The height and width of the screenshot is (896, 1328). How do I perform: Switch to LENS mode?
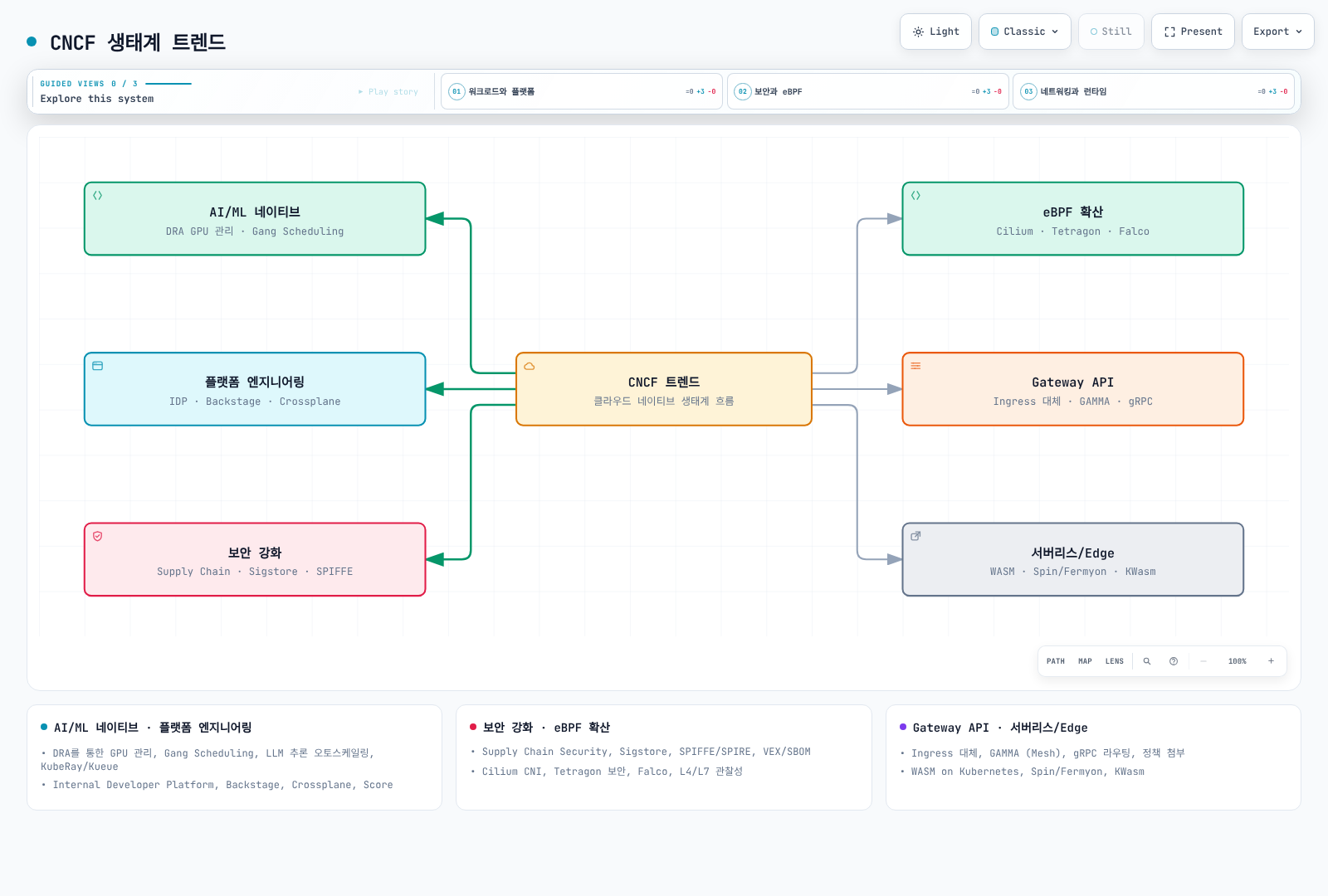click(x=1115, y=661)
